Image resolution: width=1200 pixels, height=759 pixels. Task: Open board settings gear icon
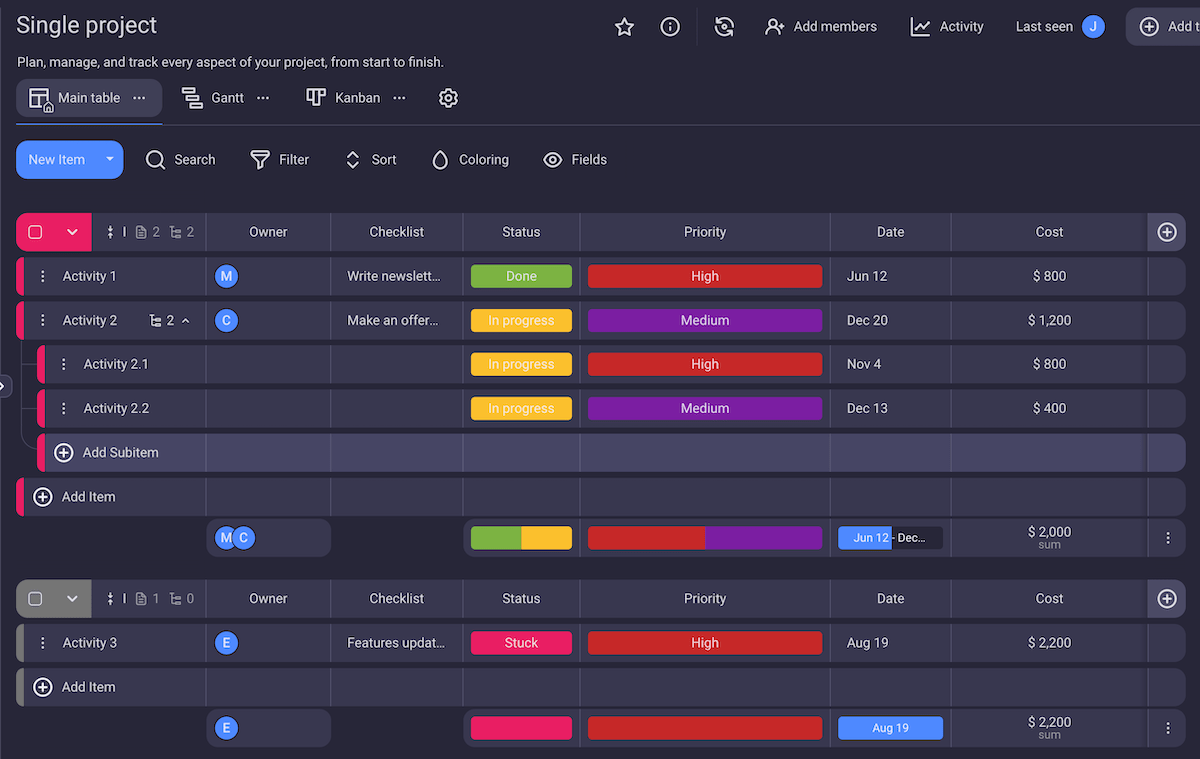pyautogui.click(x=448, y=98)
